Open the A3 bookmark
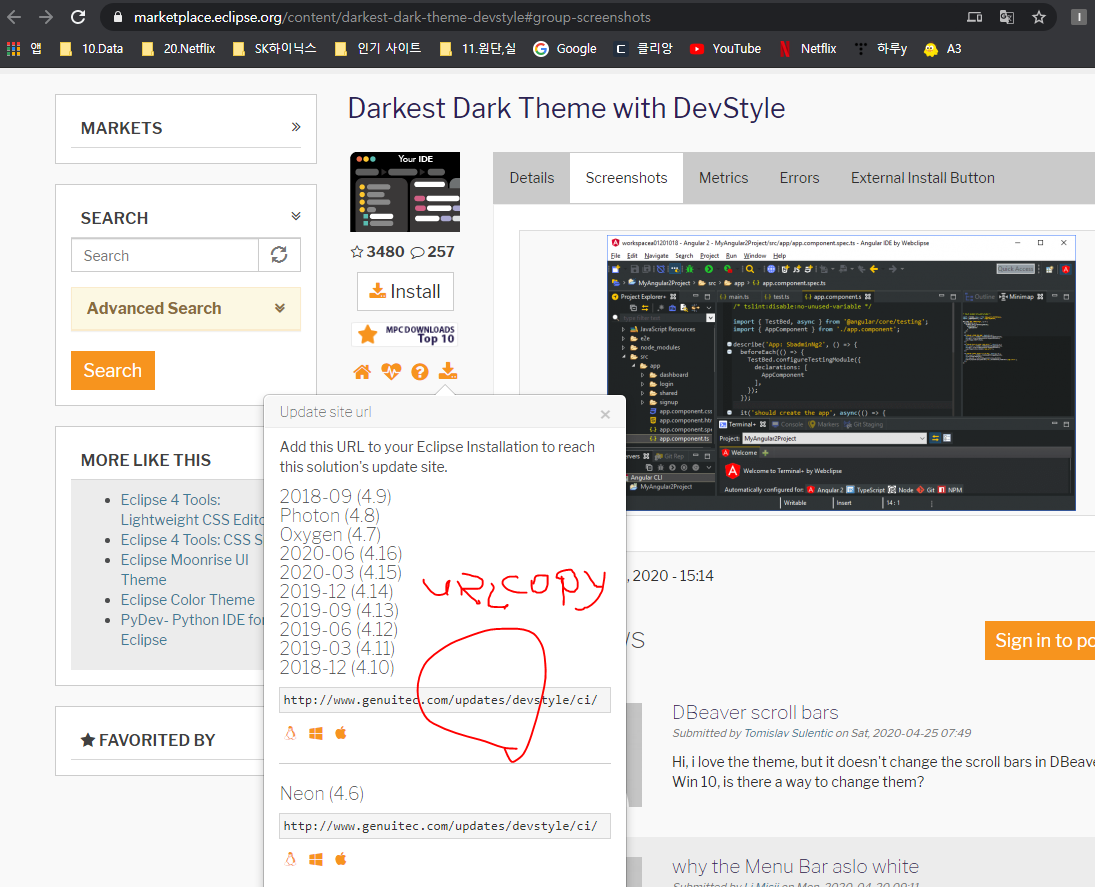 click(943, 48)
